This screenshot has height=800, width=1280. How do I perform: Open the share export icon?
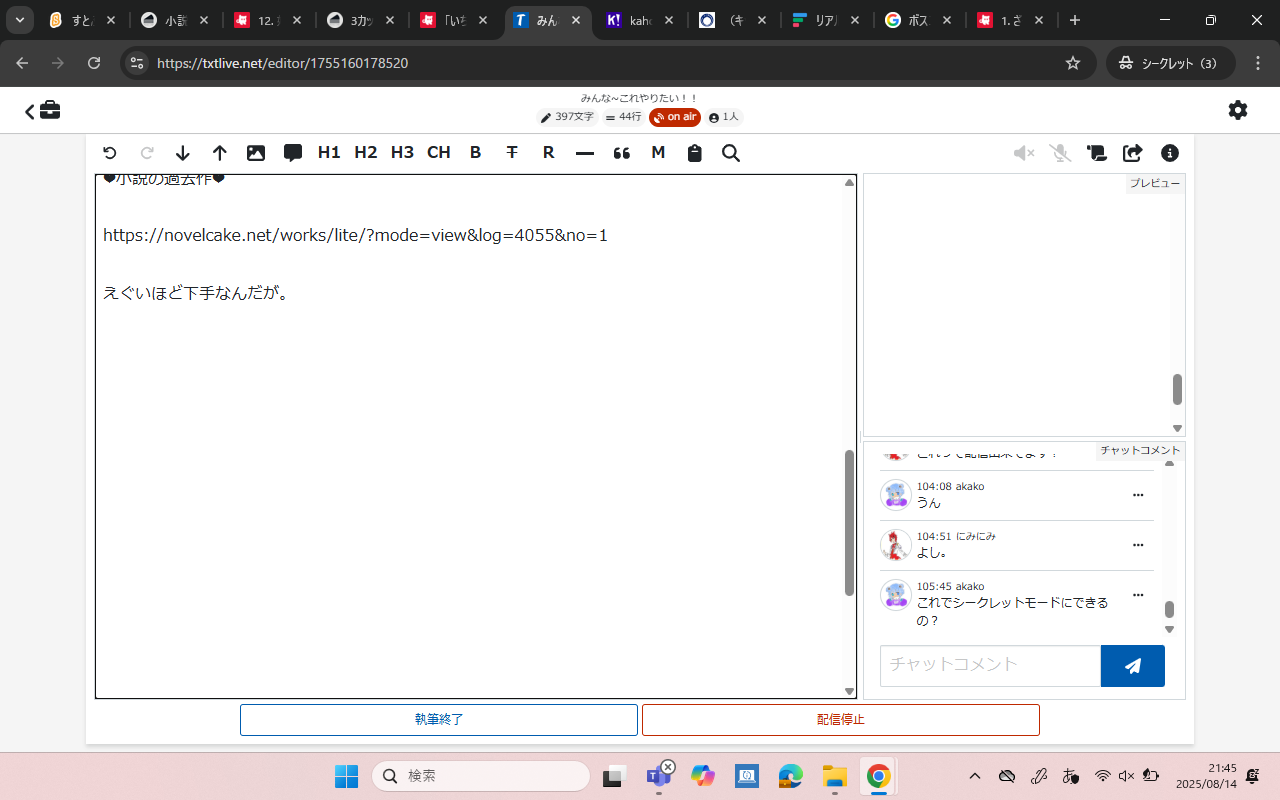pos(1133,153)
